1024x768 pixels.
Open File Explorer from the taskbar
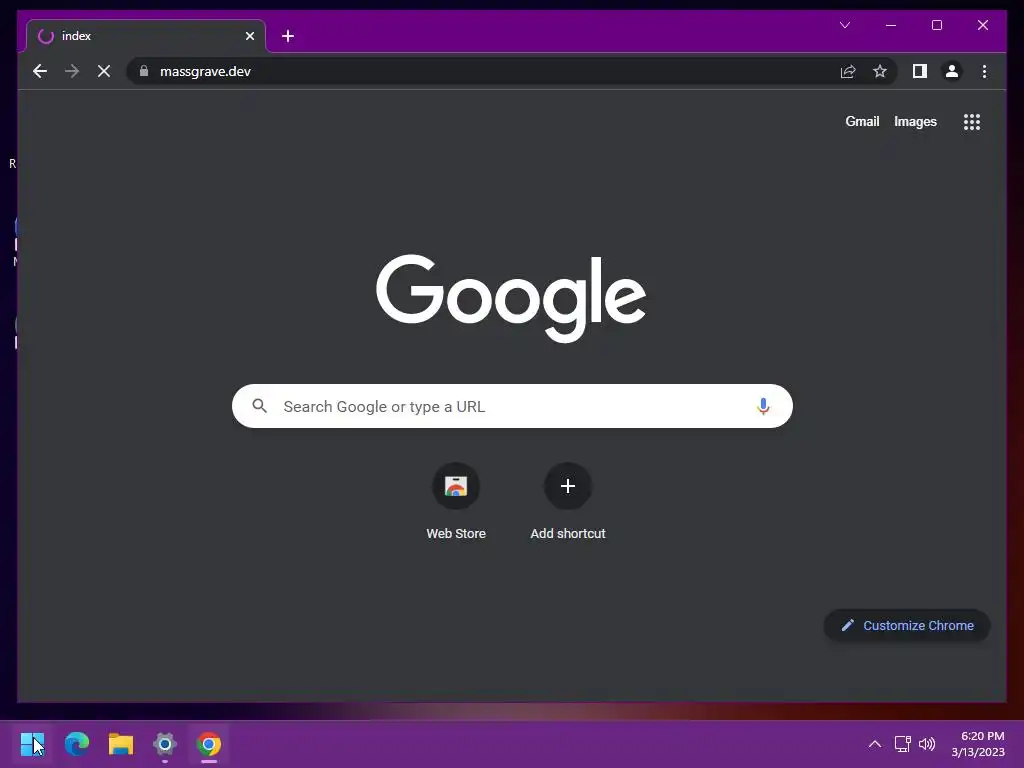[x=121, y=744]
